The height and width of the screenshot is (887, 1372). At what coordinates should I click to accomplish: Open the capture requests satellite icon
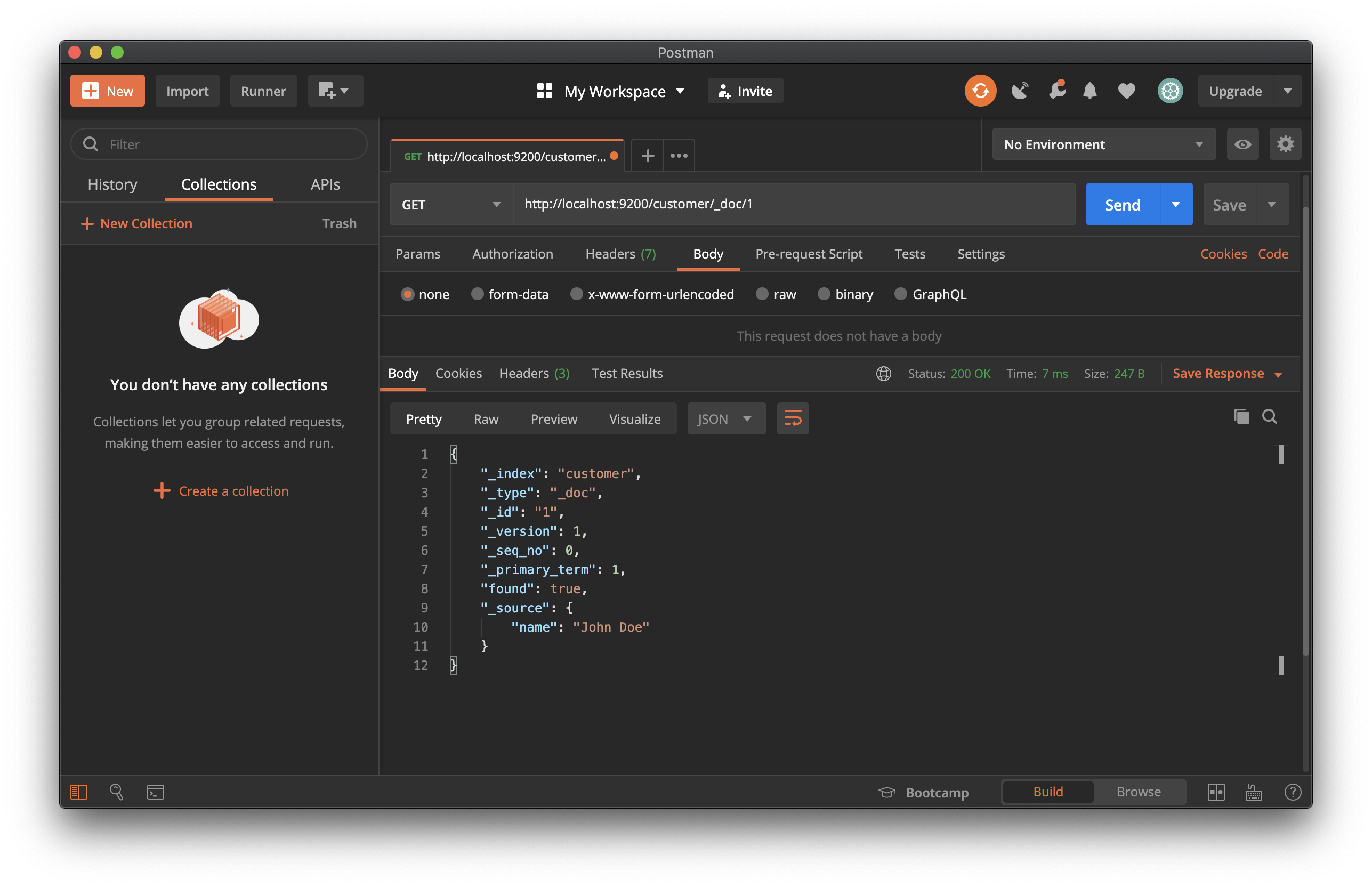[x=1019, y=91]
